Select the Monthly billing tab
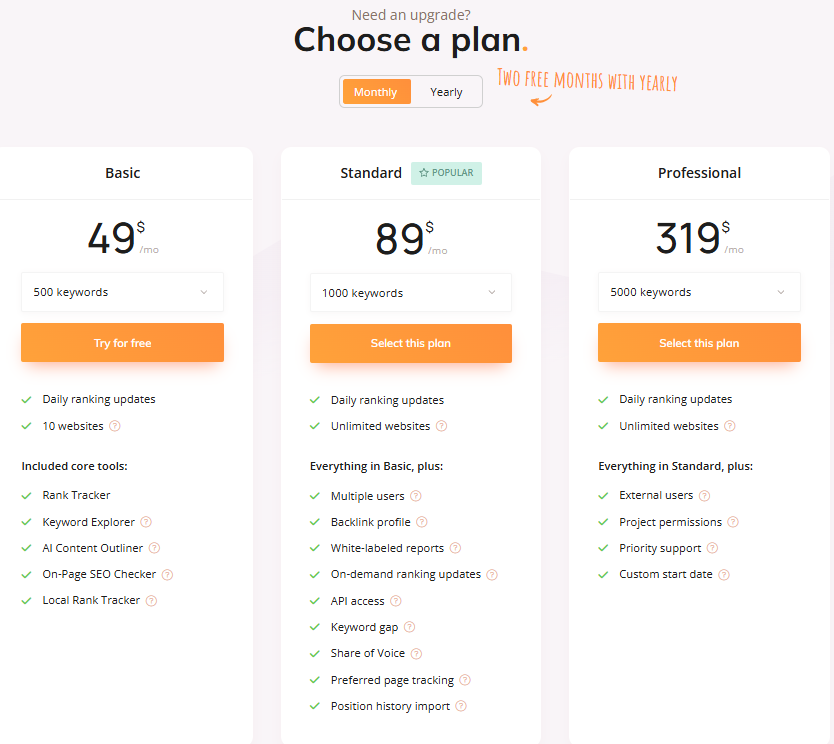The height and width of the screenshot is (744, 834). pyautogui.click(x=375, y=91)
